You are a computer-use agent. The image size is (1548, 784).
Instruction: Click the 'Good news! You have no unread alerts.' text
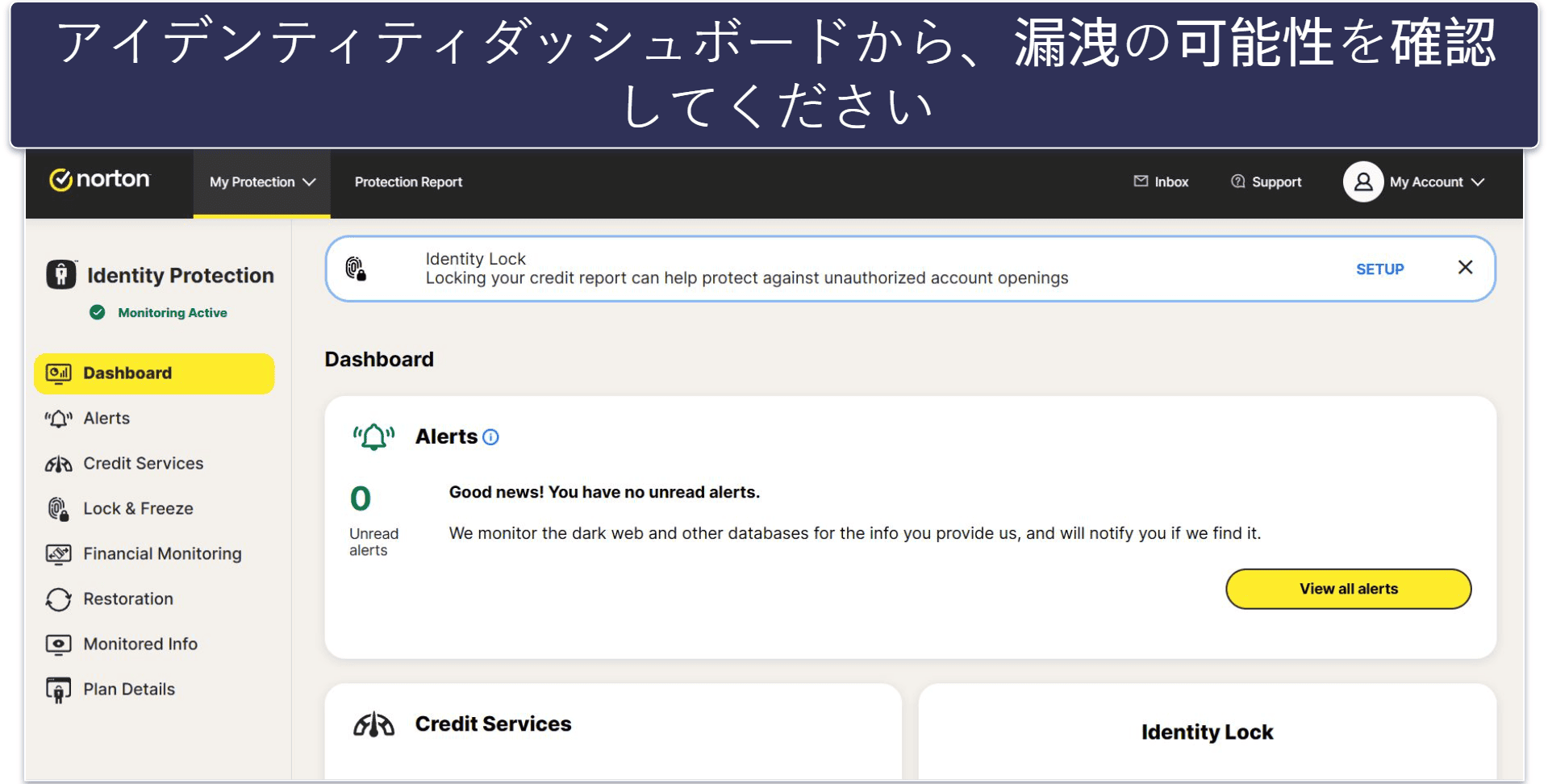604,492
